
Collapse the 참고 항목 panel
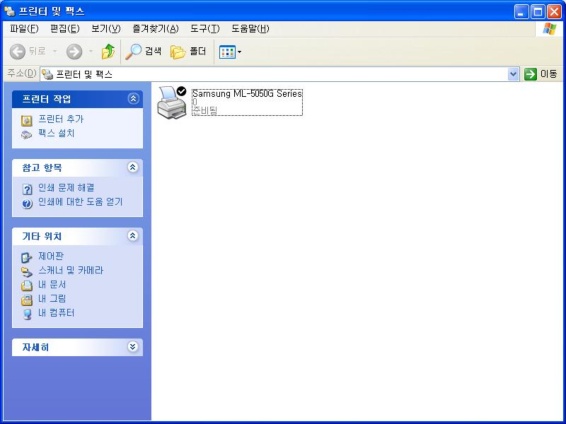[133, 167]
